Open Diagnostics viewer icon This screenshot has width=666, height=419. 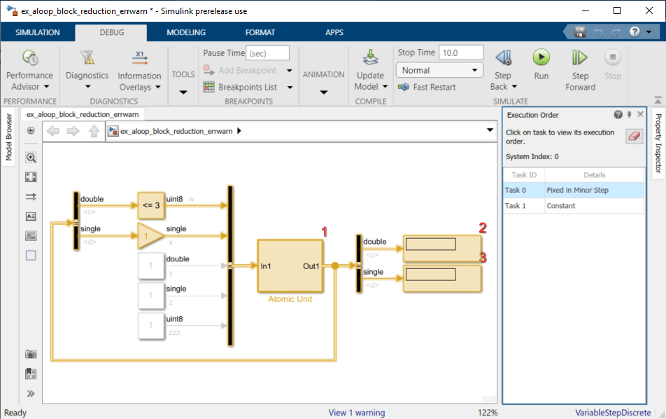(87, 57)
